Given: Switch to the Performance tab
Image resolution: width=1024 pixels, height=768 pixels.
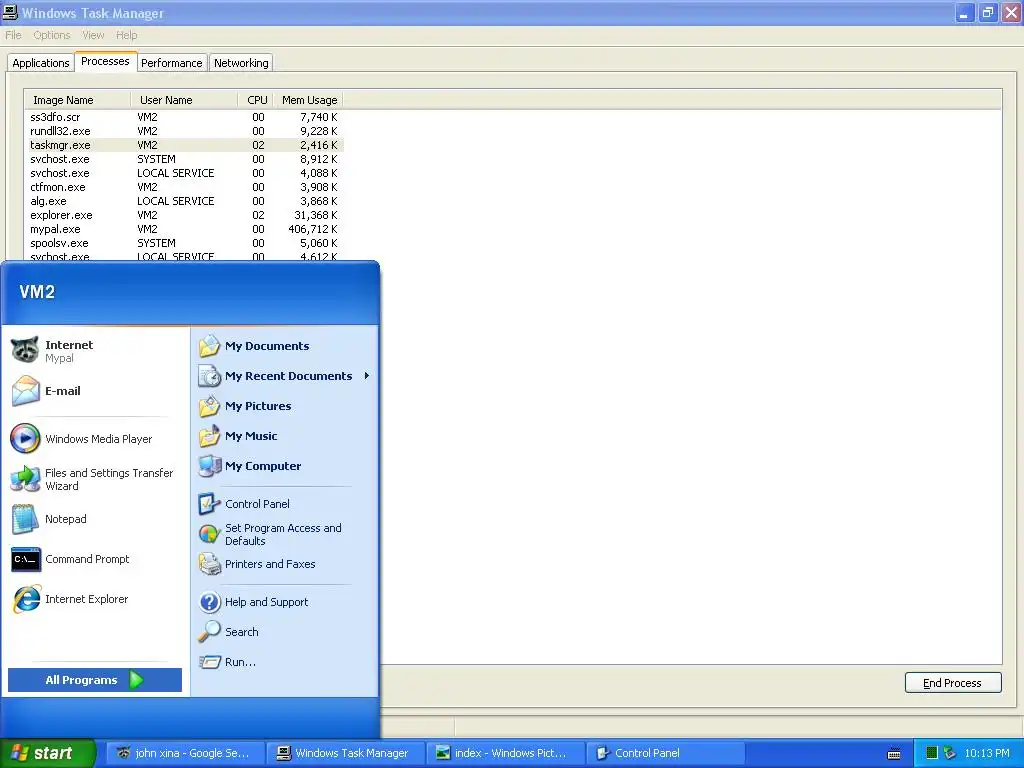Looking at the screenshot, I should click(172, 63).
